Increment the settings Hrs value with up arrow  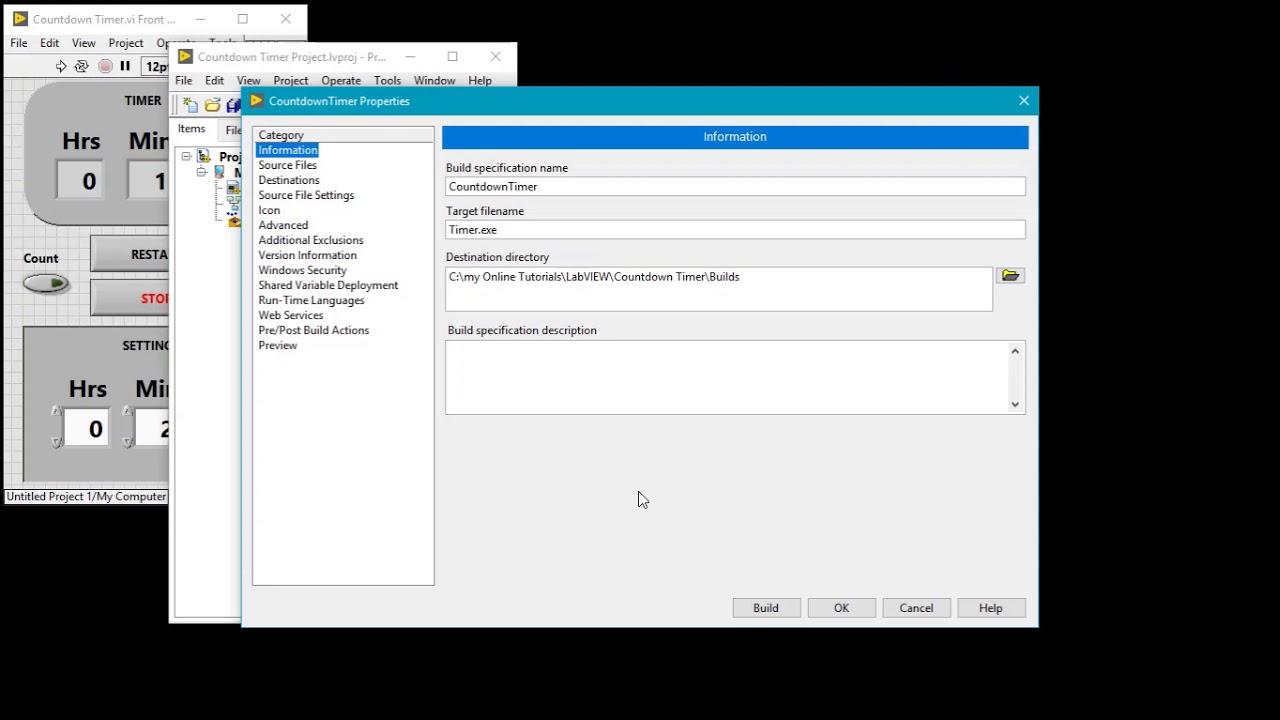(x=56, y=412)
